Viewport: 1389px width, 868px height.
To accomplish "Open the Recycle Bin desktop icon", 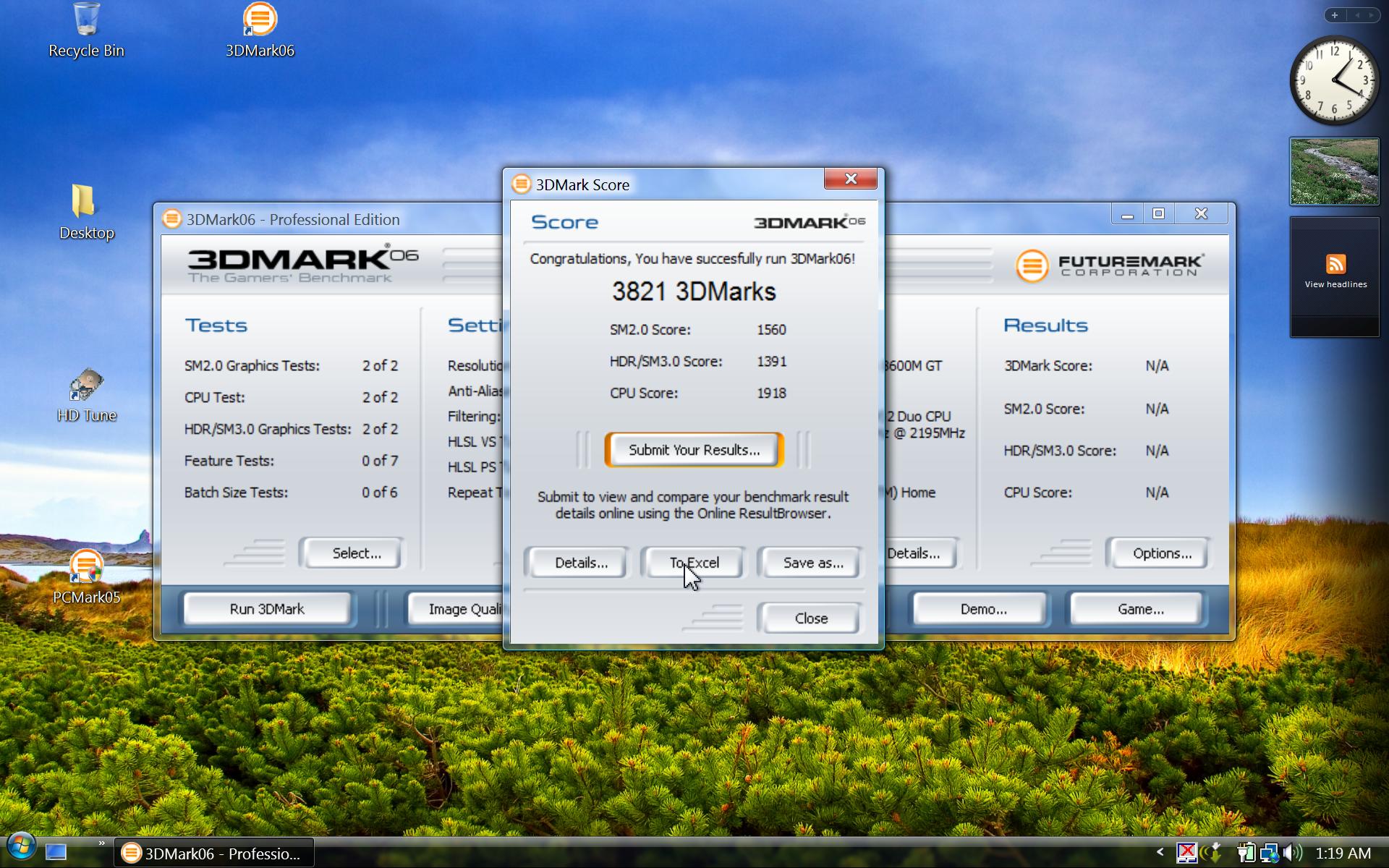I will click(x=86, y=30).
